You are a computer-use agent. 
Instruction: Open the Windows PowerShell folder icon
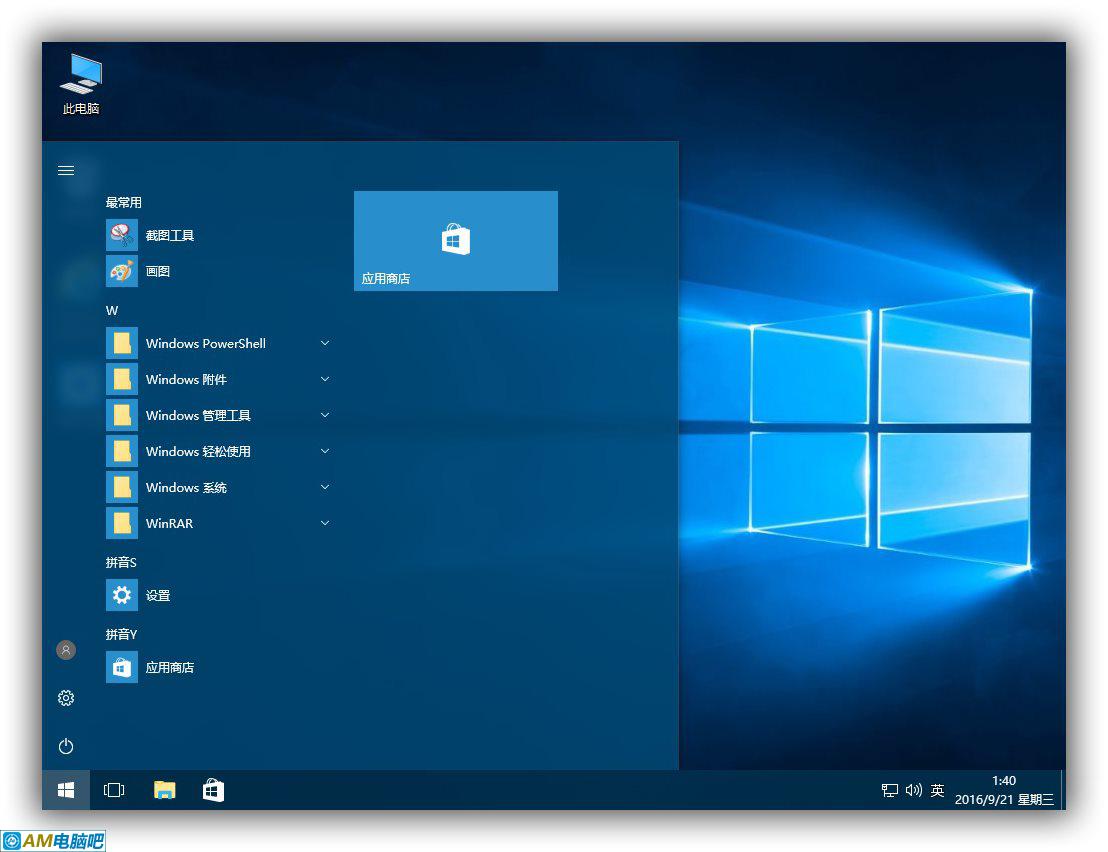tap(122, 343)
